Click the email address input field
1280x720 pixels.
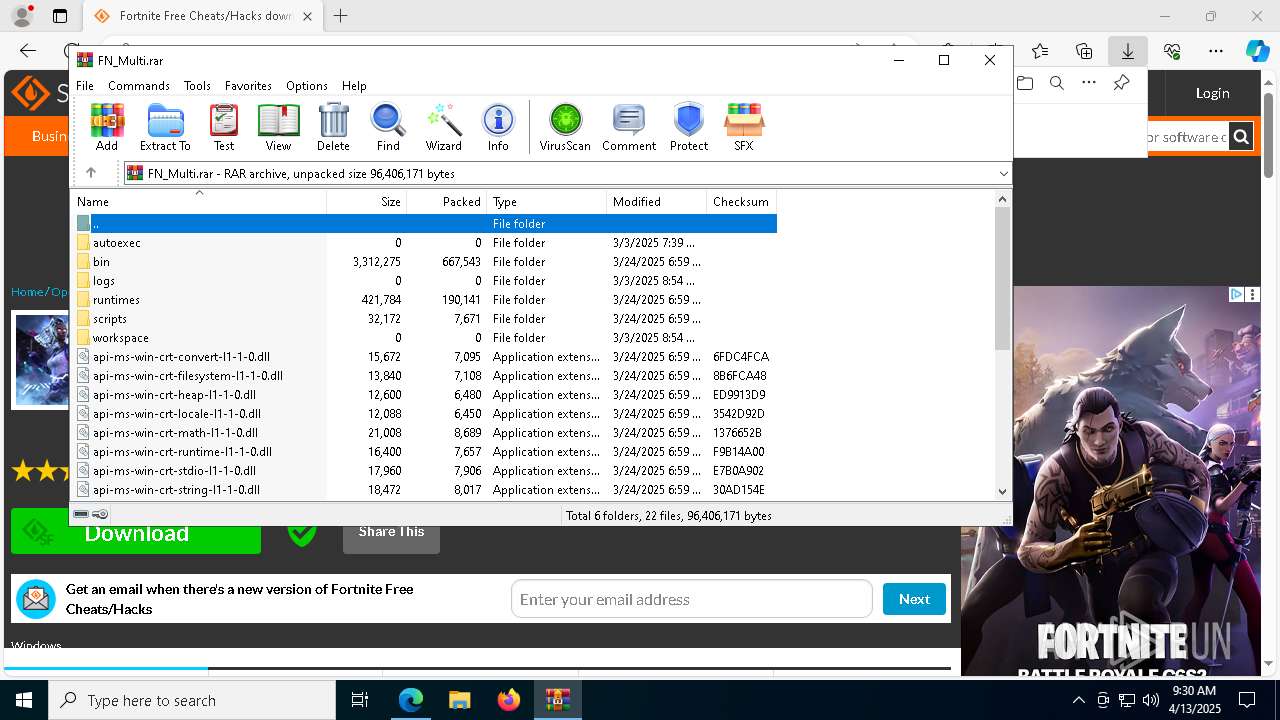coord(692,599)
